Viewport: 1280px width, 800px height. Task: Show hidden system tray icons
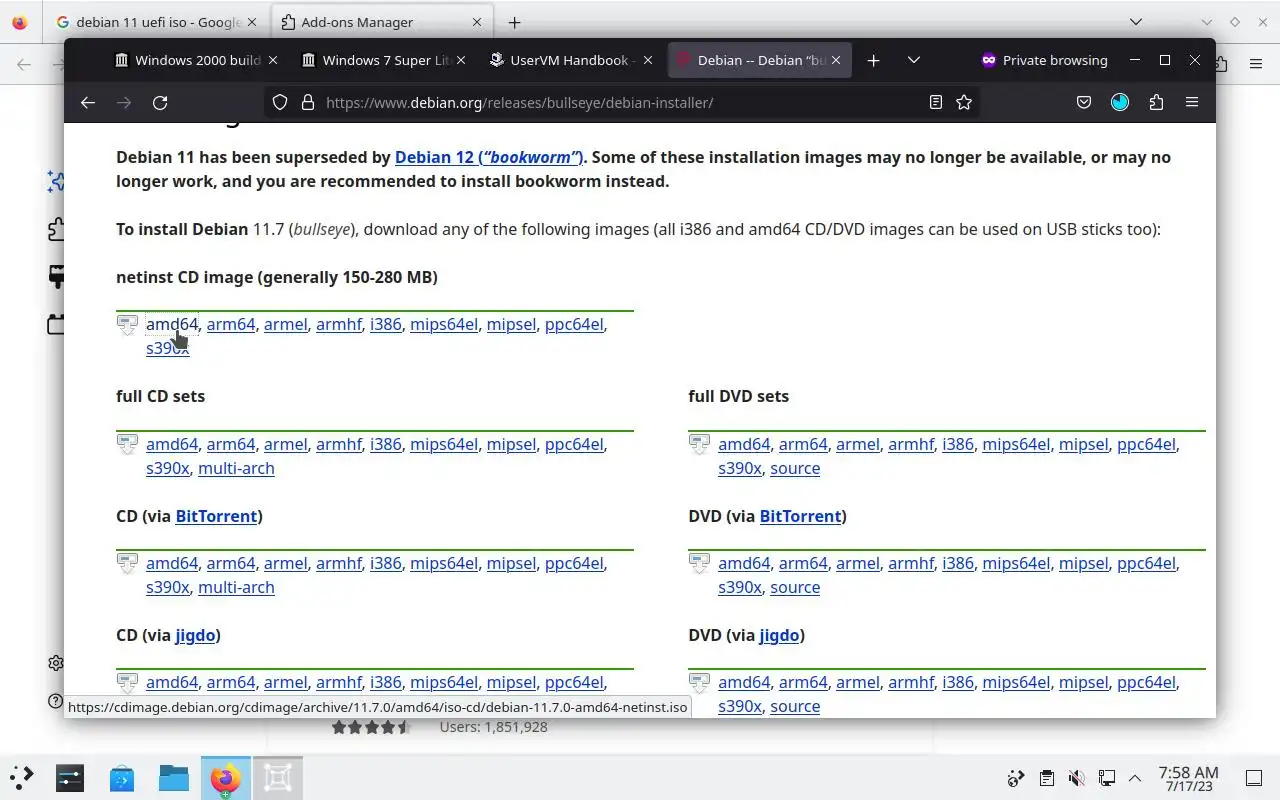tap(1135, 778)
